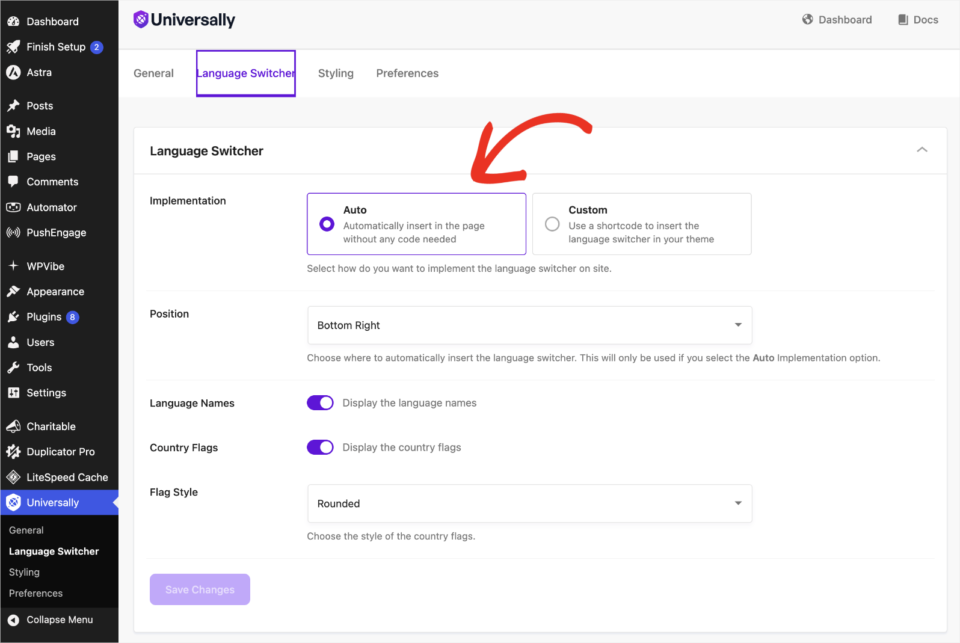Open Language Switcher submenu in sidebar
This screenshot has width=960, height=643.
[x=54, y=551]
